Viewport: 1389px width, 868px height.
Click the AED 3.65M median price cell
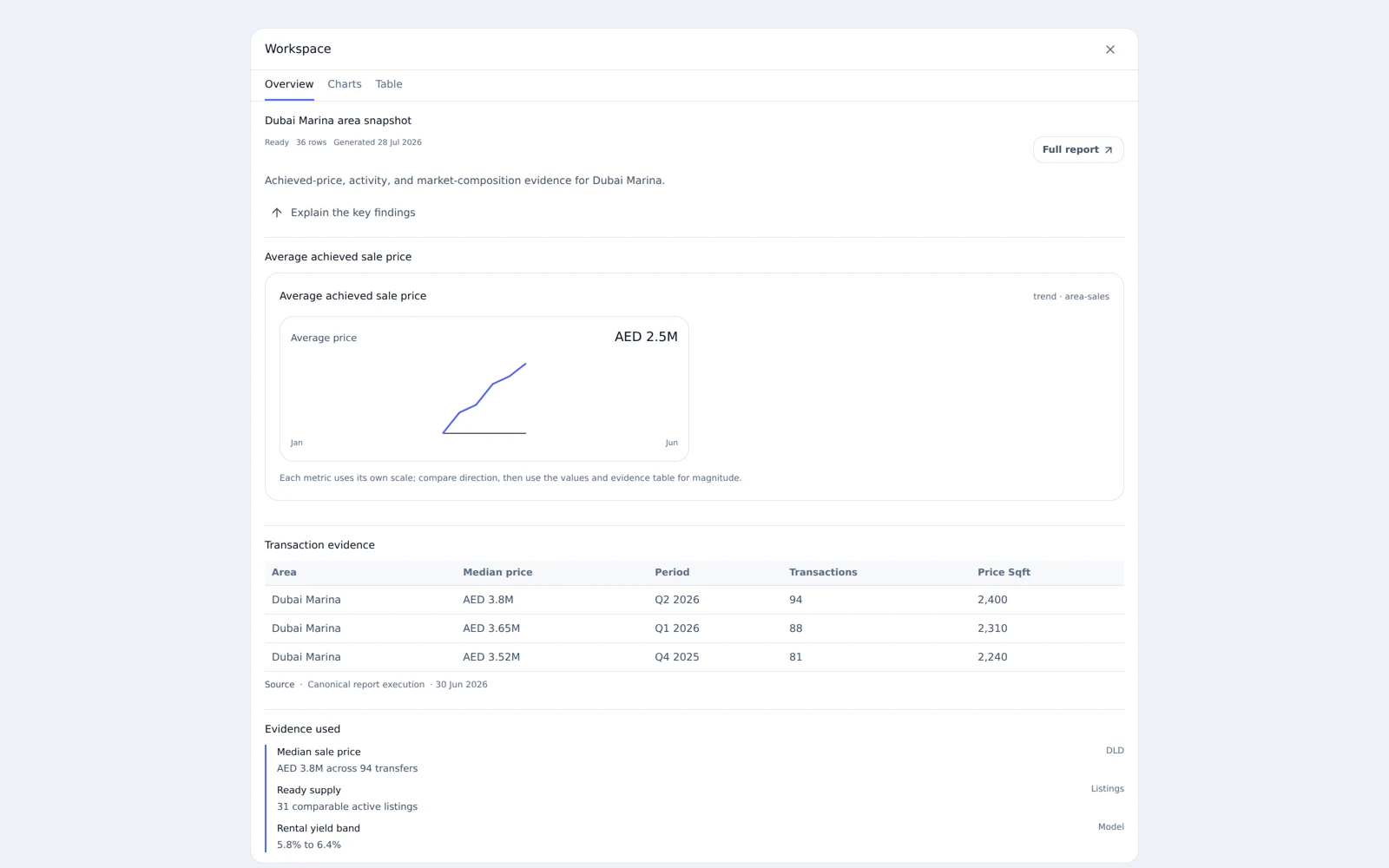tap(491, 628)
